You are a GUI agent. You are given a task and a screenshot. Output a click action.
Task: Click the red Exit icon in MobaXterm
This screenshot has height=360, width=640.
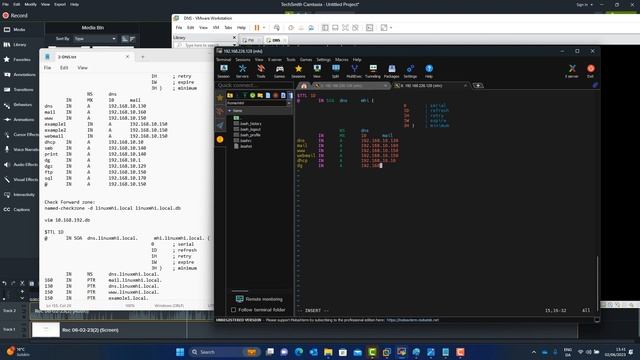pos(591,71)
